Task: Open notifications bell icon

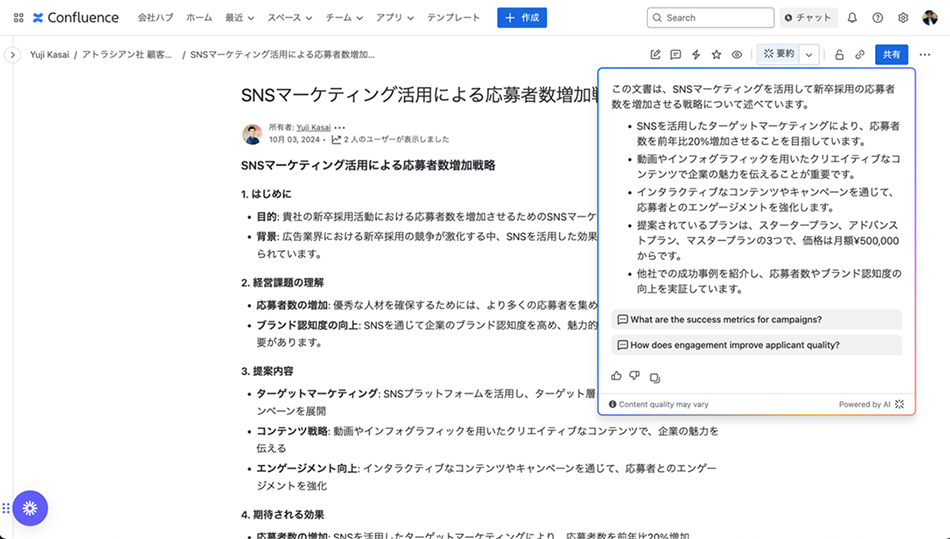Action: click(852, 18)
